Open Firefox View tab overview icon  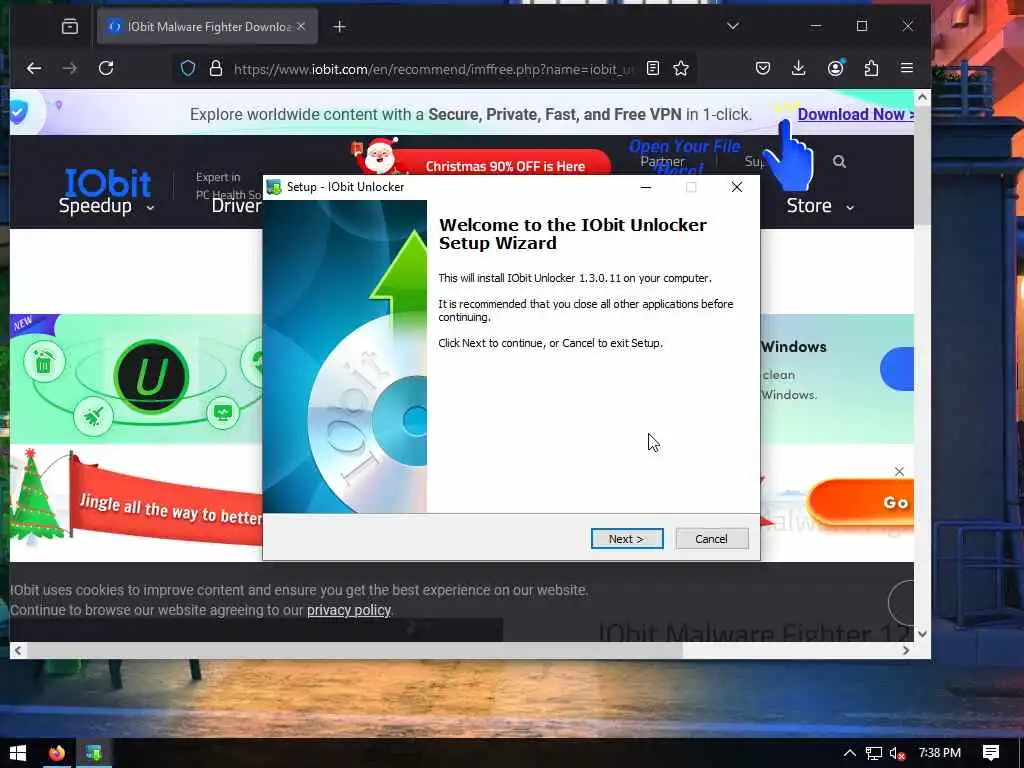[70, 26]
